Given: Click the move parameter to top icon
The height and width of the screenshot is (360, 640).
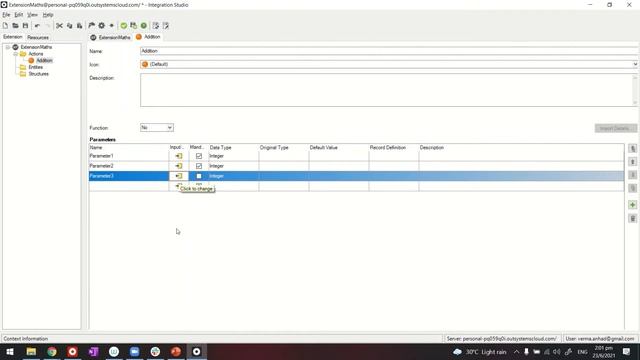Looking at the screenshot, I should 632,149.
